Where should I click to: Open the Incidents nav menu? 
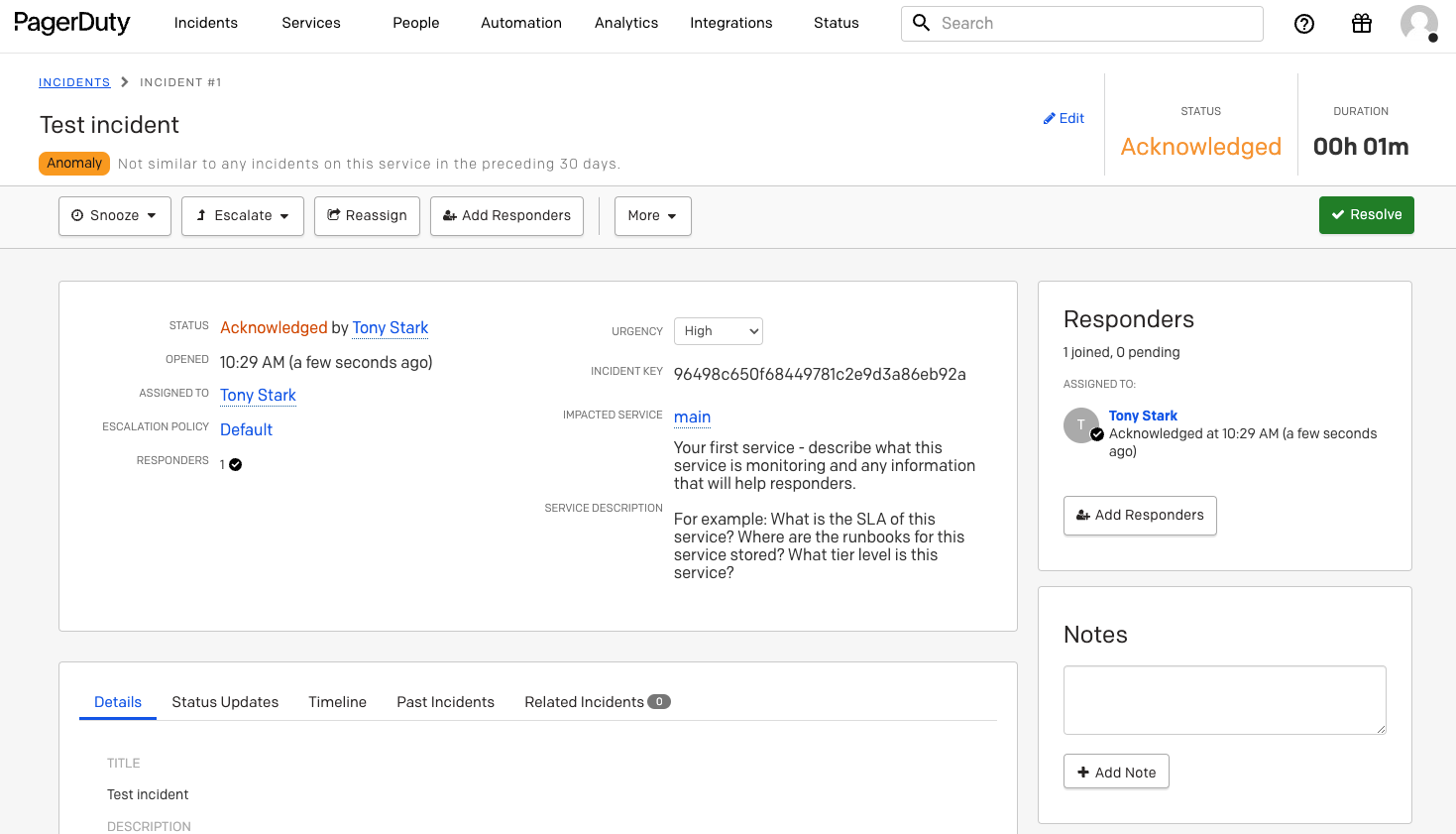(x=206, y=23)
